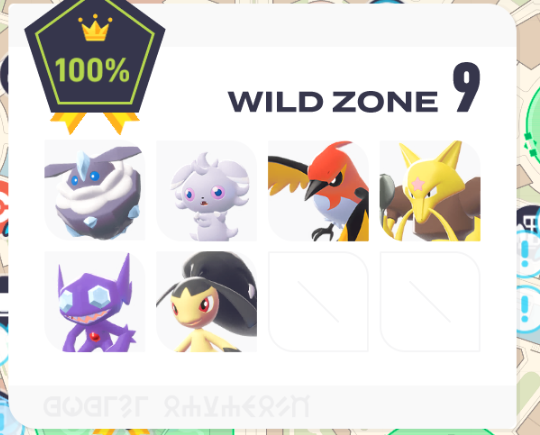Click the Wild Zone title text
Image resolution: width=540 pixels, height=435 pixels.
pos(333,102)
